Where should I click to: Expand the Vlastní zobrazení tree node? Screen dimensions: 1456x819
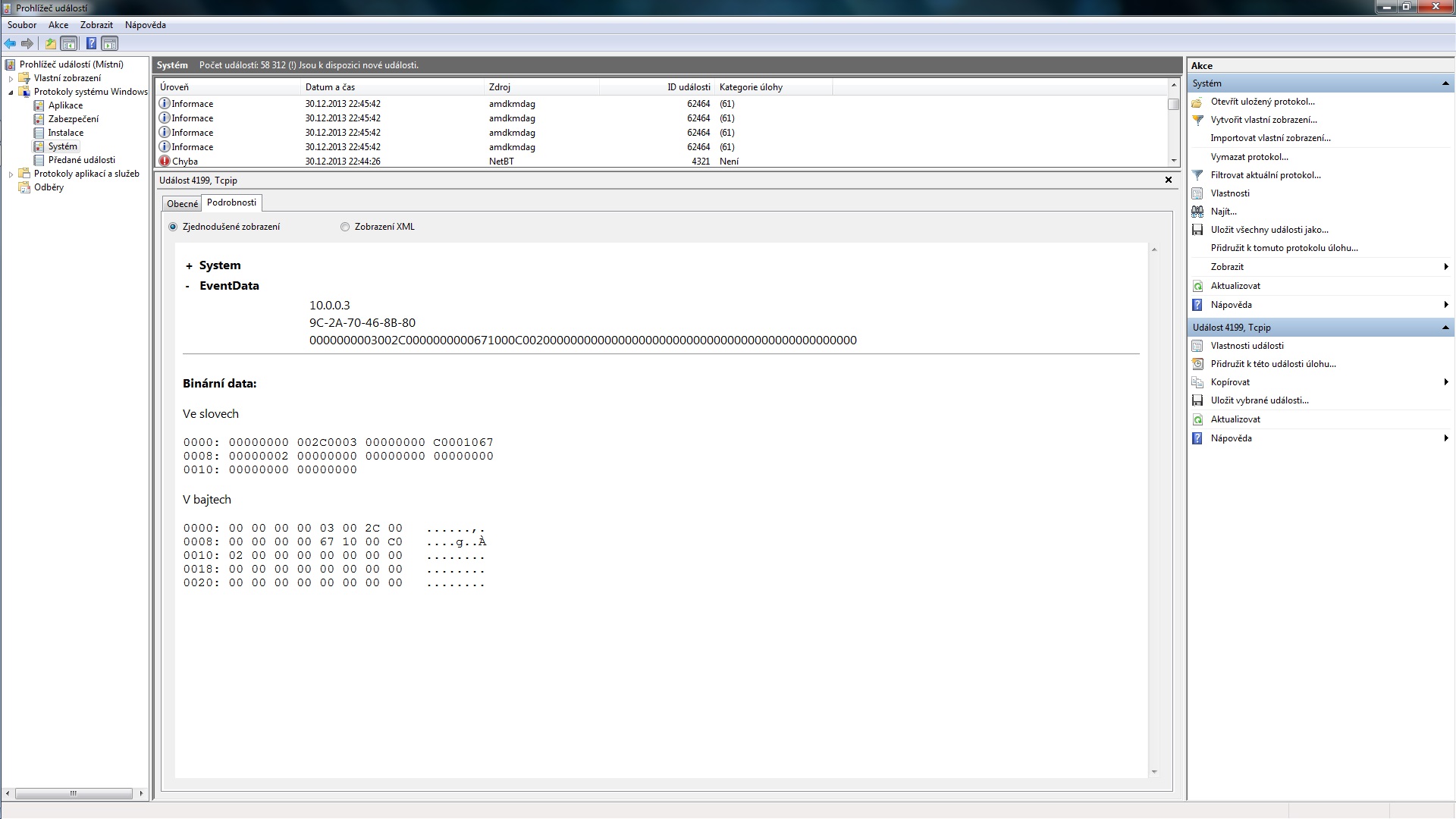[11, 78]
